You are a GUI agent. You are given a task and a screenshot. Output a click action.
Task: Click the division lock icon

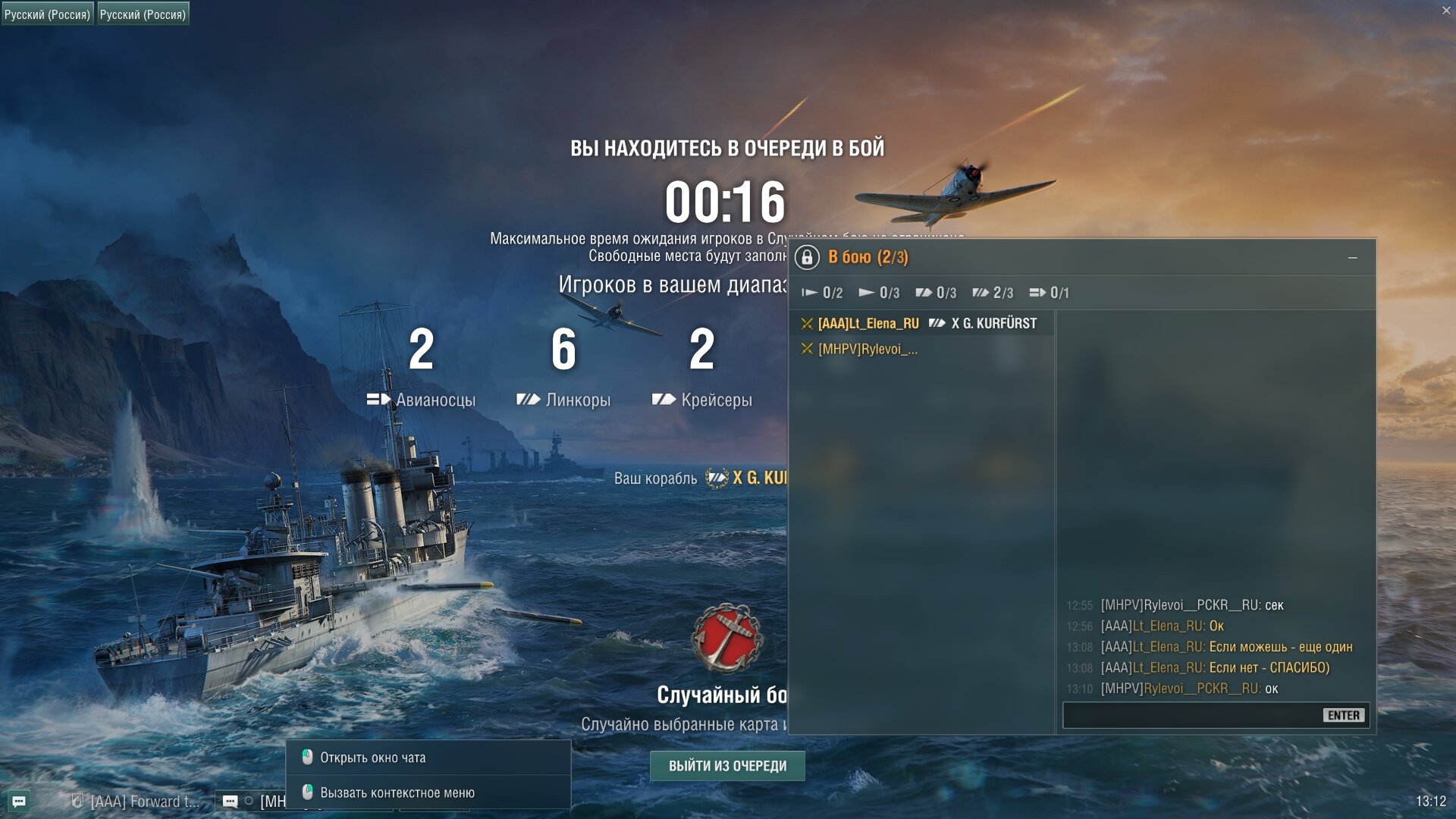[807, 257]
